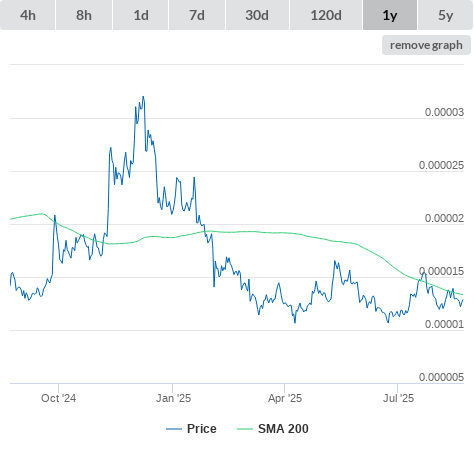Switch chart to 120d range
The height and width of the screenshot is (455, 474).
click(x=326, y=15)
